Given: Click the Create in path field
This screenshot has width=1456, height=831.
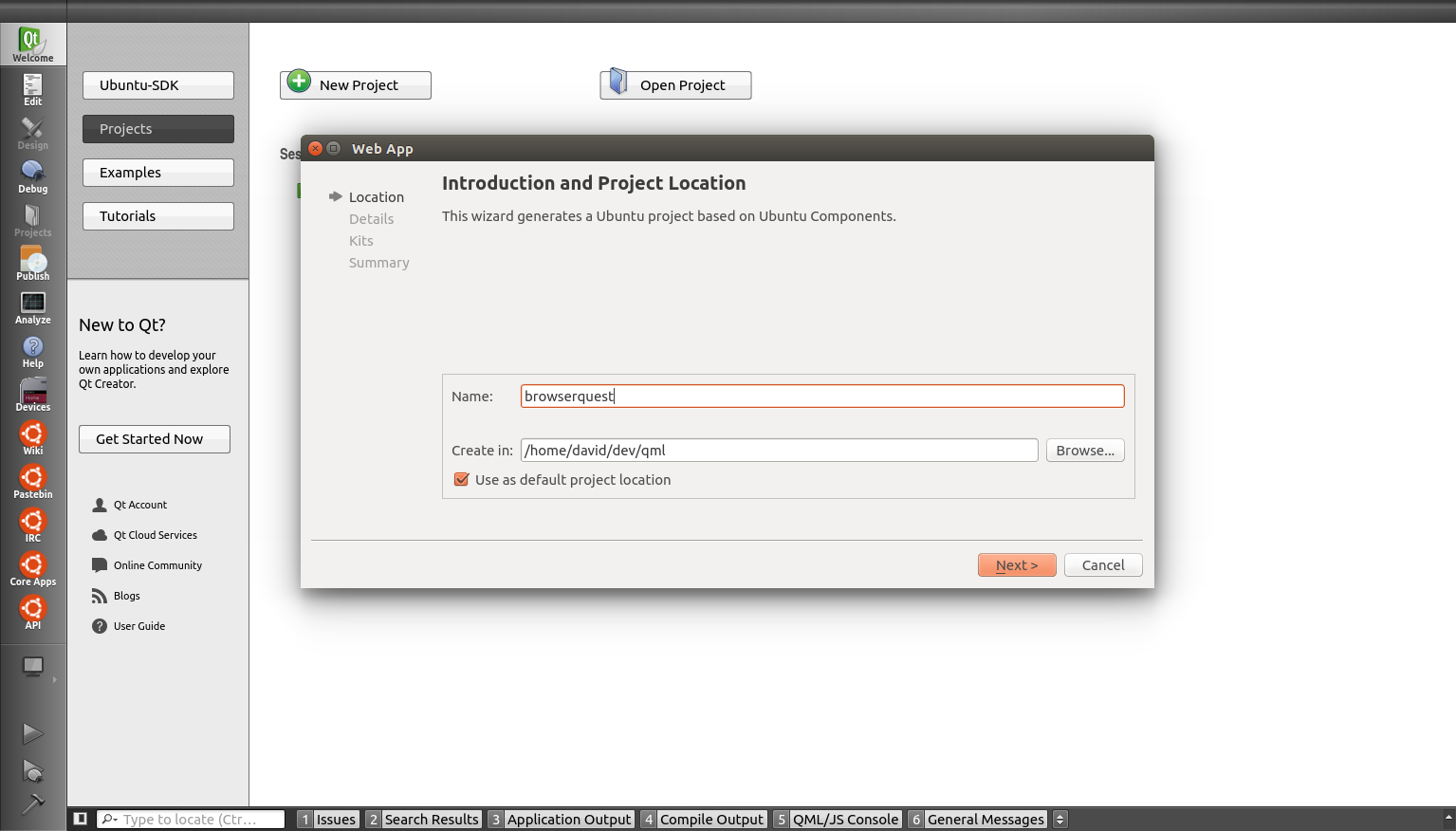Looking at the screenshot, I should (x=780, y=451).
